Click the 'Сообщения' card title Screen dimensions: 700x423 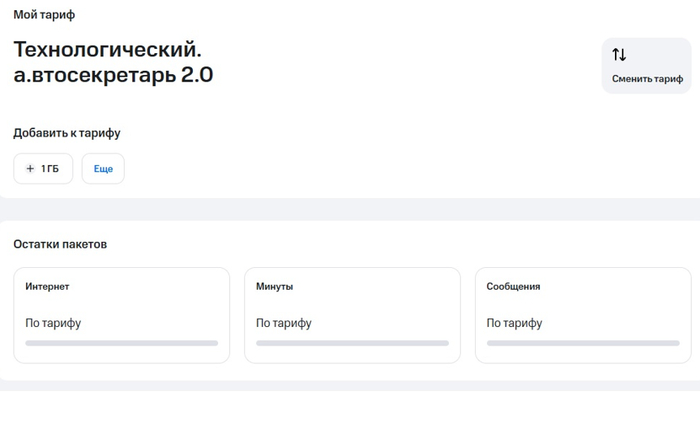[x=513, y=286]
